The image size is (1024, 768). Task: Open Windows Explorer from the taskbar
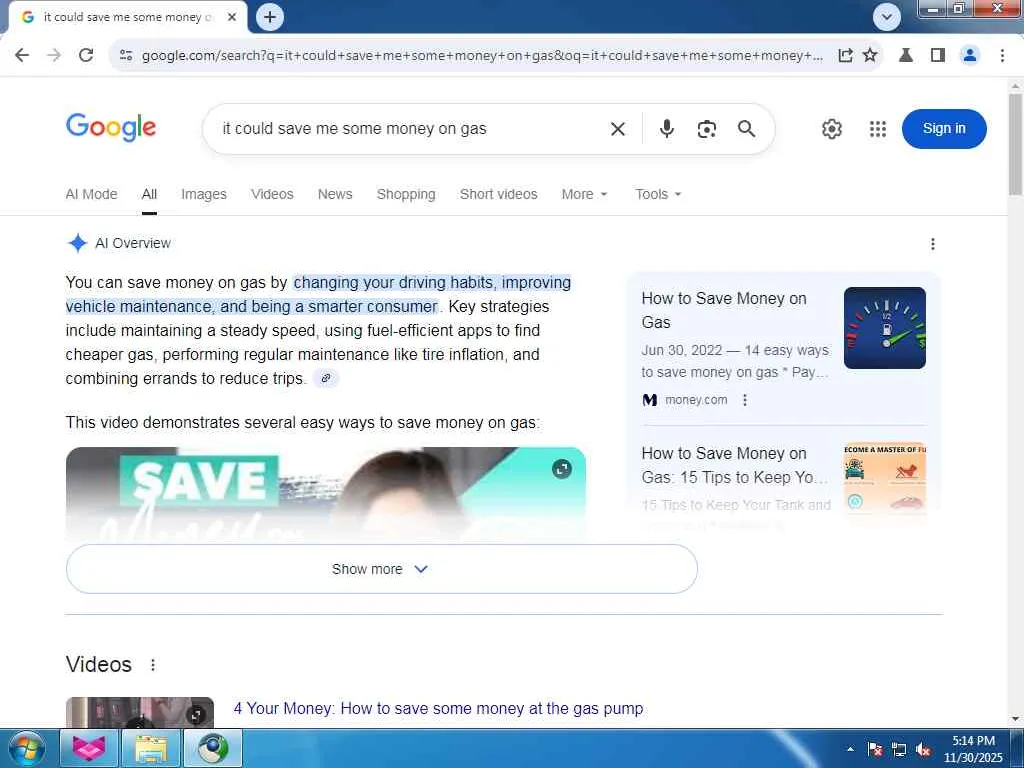[x=151, y=748]
